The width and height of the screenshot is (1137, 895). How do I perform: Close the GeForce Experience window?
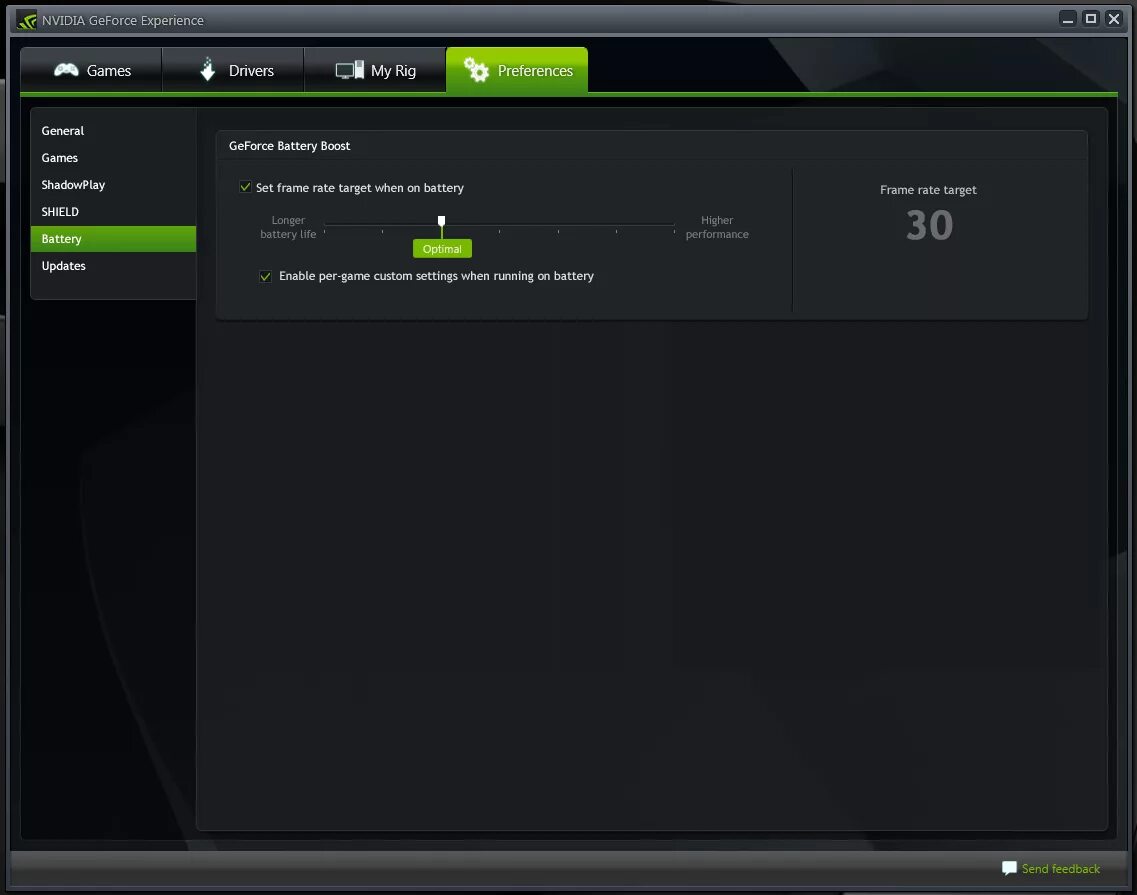1114,19
